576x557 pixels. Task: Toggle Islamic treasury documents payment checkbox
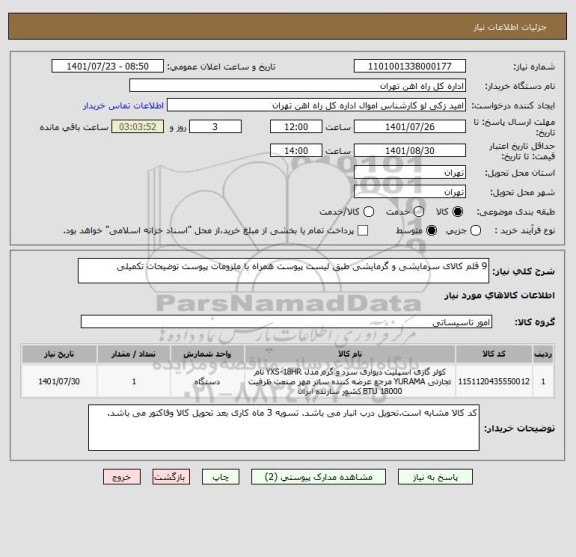point(363,231)
